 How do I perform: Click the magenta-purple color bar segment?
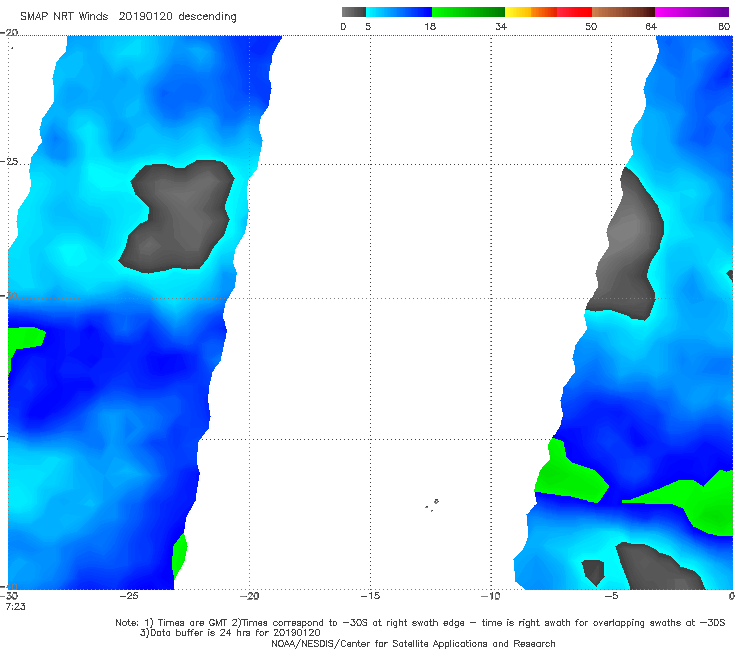[692, 12]
